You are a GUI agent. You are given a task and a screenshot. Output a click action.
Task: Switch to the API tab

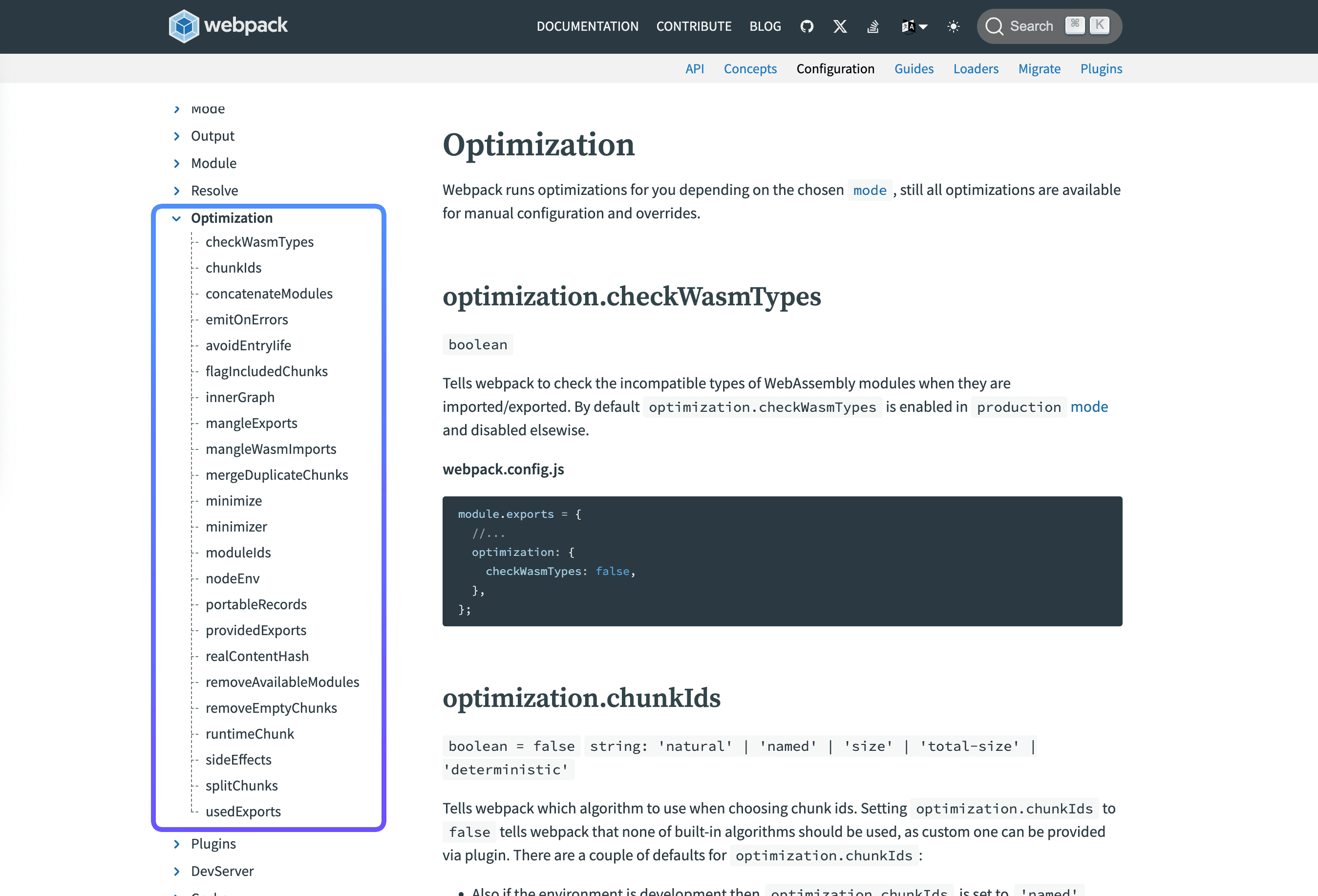point(695,68)
